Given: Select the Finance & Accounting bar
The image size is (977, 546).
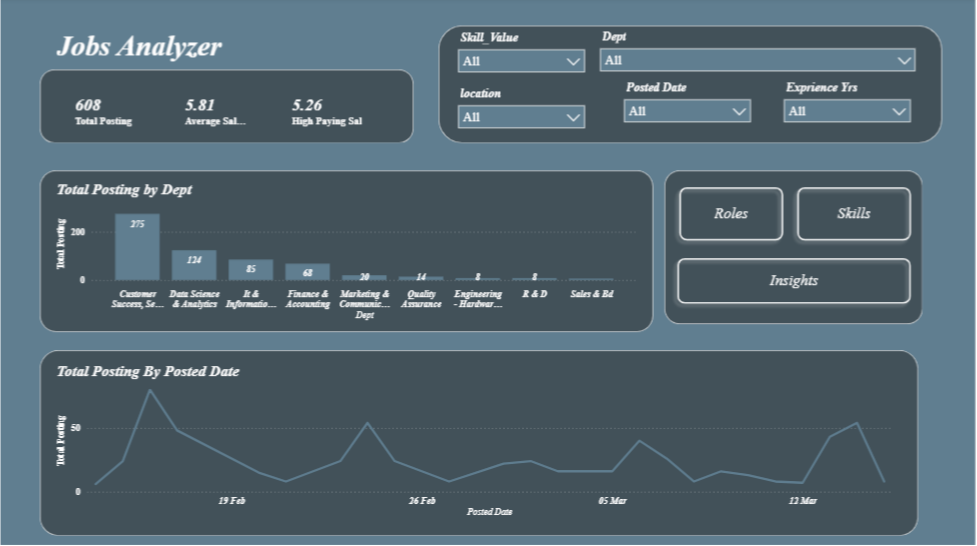Looking at the screenshot, I should tap(307, 272).
